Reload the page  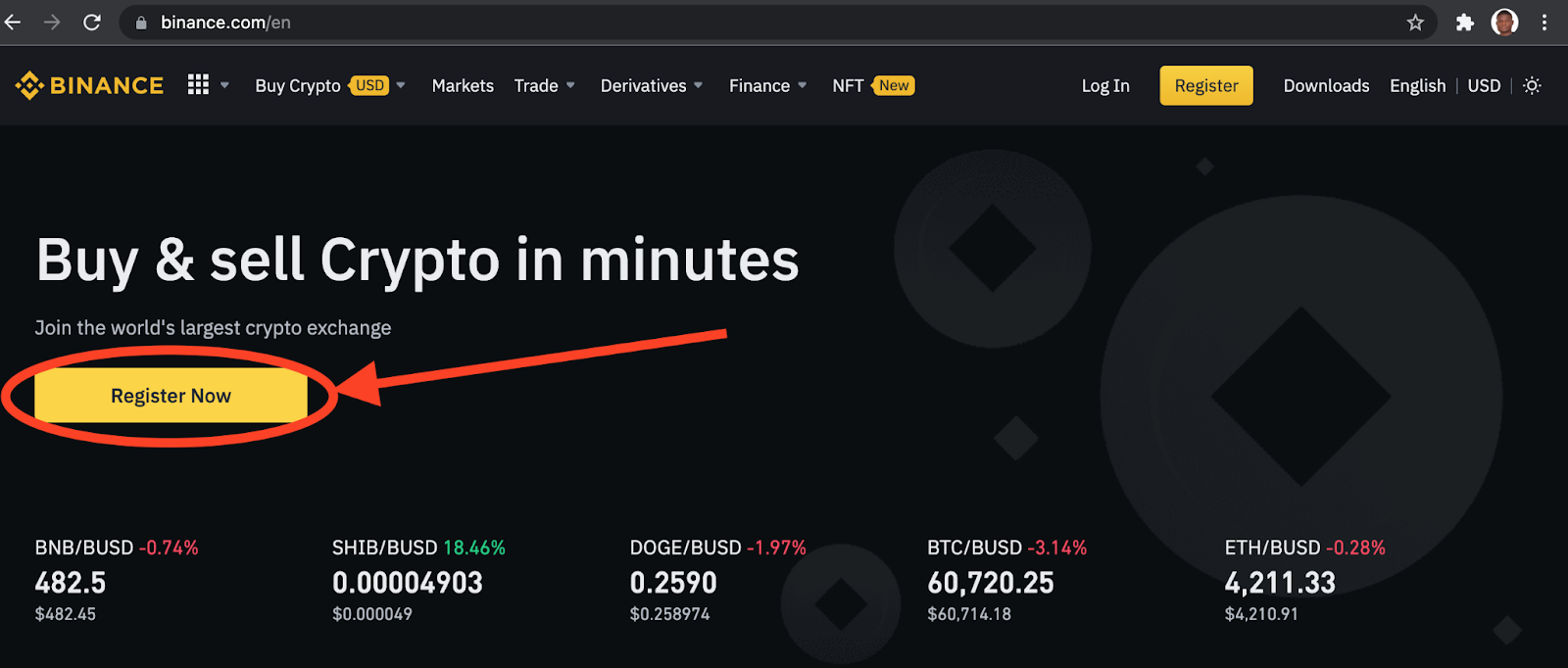pyautogui.click(x=91, y=22)
